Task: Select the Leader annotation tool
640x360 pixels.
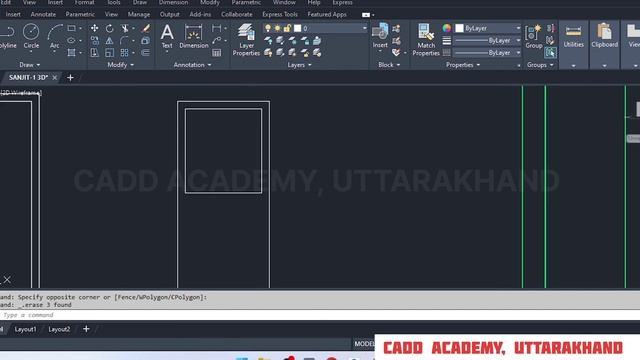Action: (x=216, y=40)
